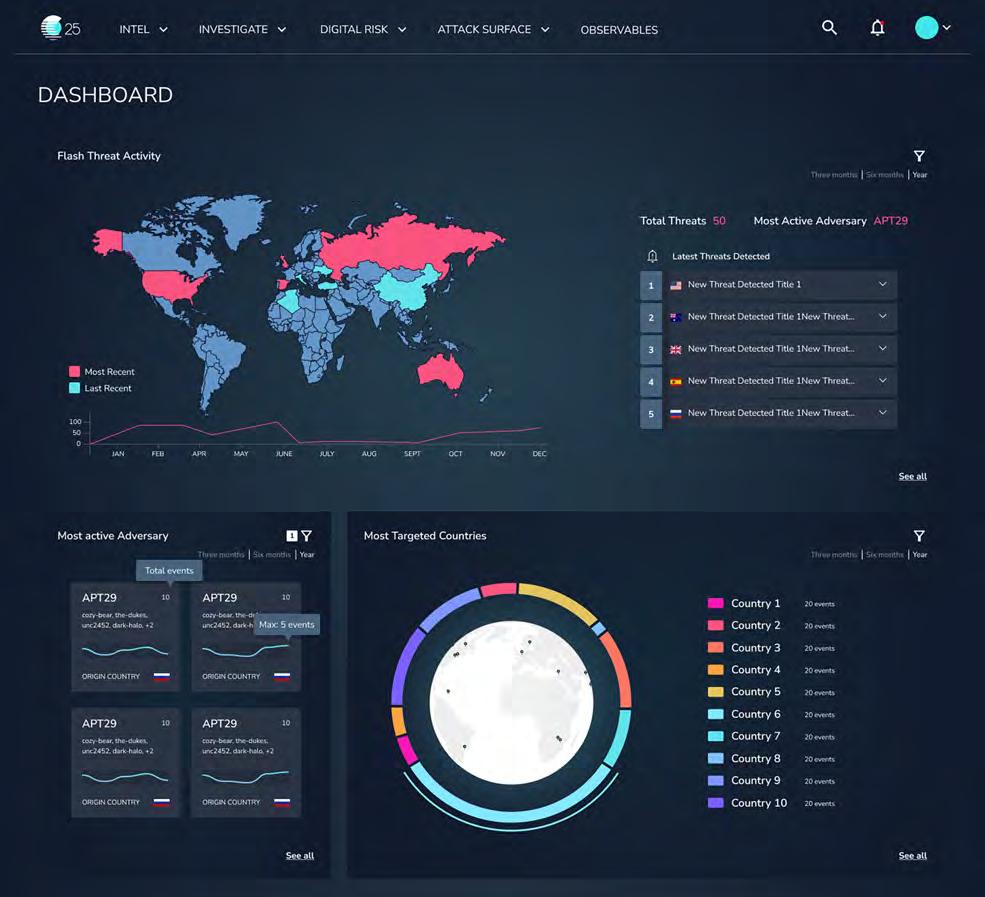
Task: Go to OBSERVABLES in navigation
Action: pos(619,30)
